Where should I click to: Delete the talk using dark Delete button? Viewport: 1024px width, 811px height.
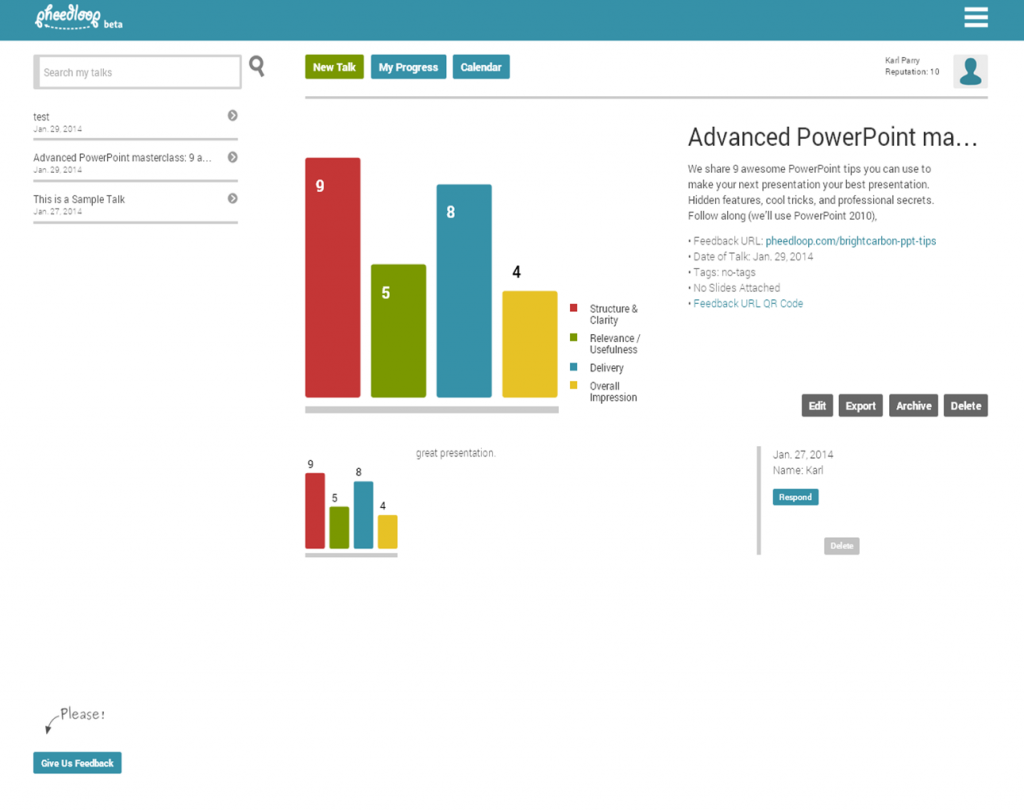965,406
